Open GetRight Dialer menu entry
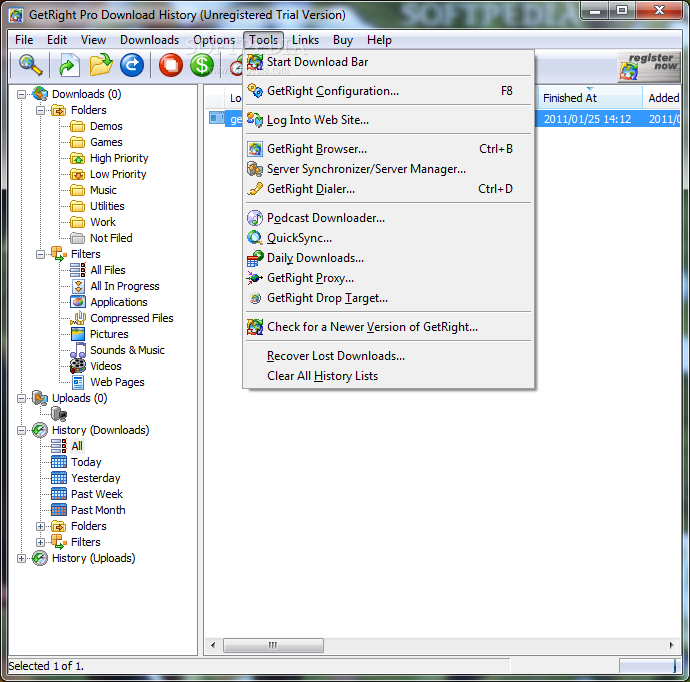 [x=389, y=189]
